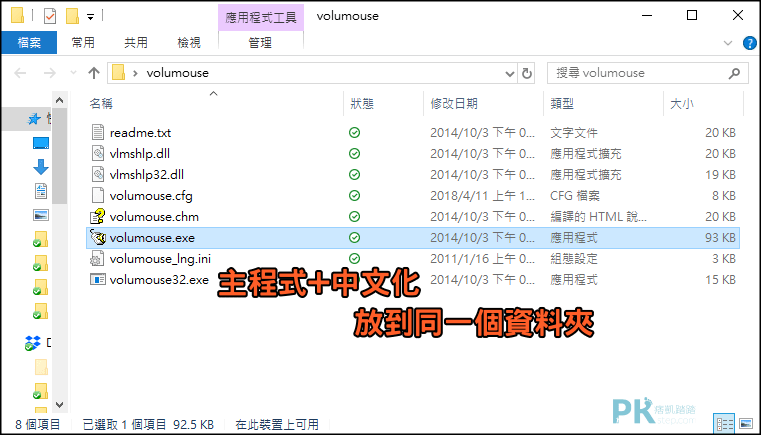Switch to the 共用 ribbon tab

pyautogui.click(x=136, y=43)
